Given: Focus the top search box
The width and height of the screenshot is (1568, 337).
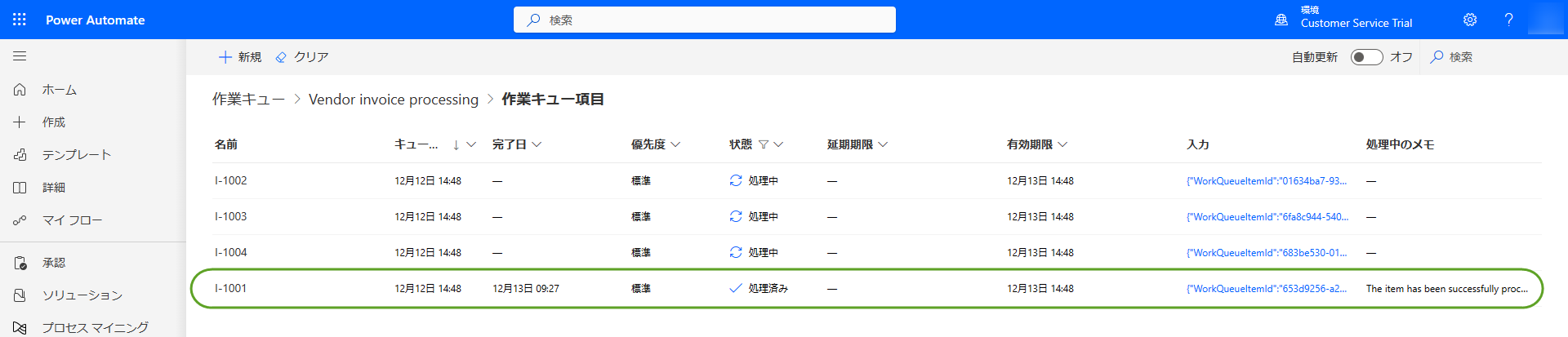Looking at the screenshot, I should (704, 20).
